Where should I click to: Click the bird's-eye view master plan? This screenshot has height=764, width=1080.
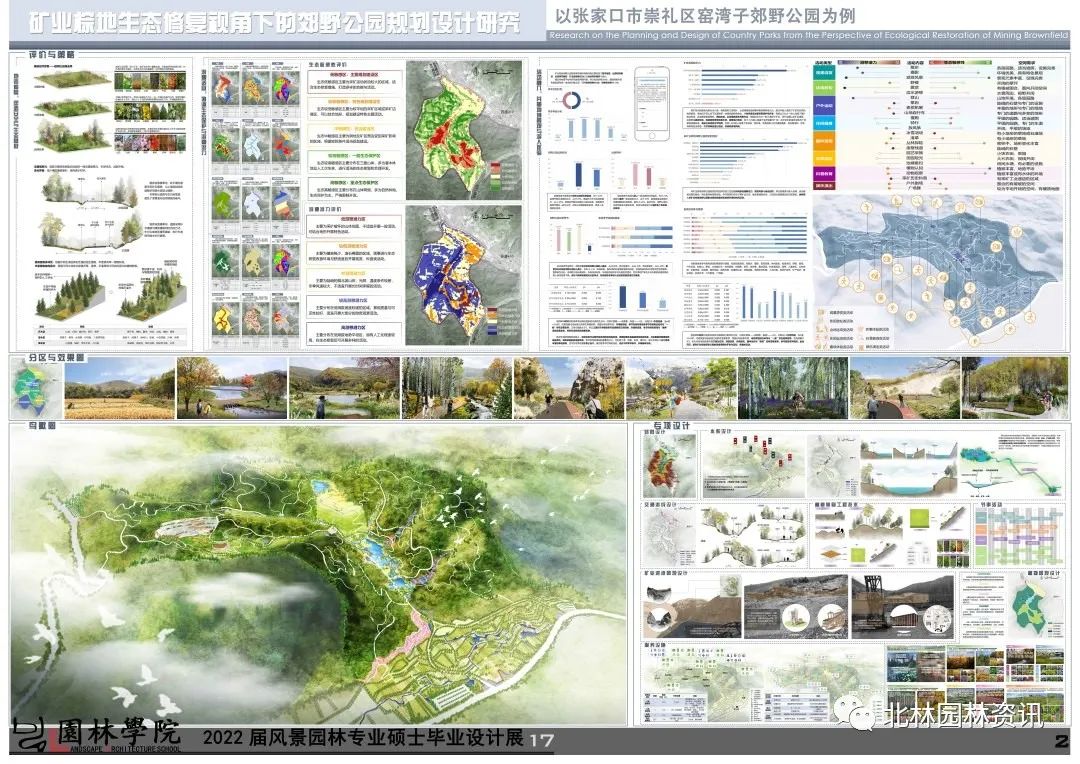pyautogui.click(x=320, y=580)
